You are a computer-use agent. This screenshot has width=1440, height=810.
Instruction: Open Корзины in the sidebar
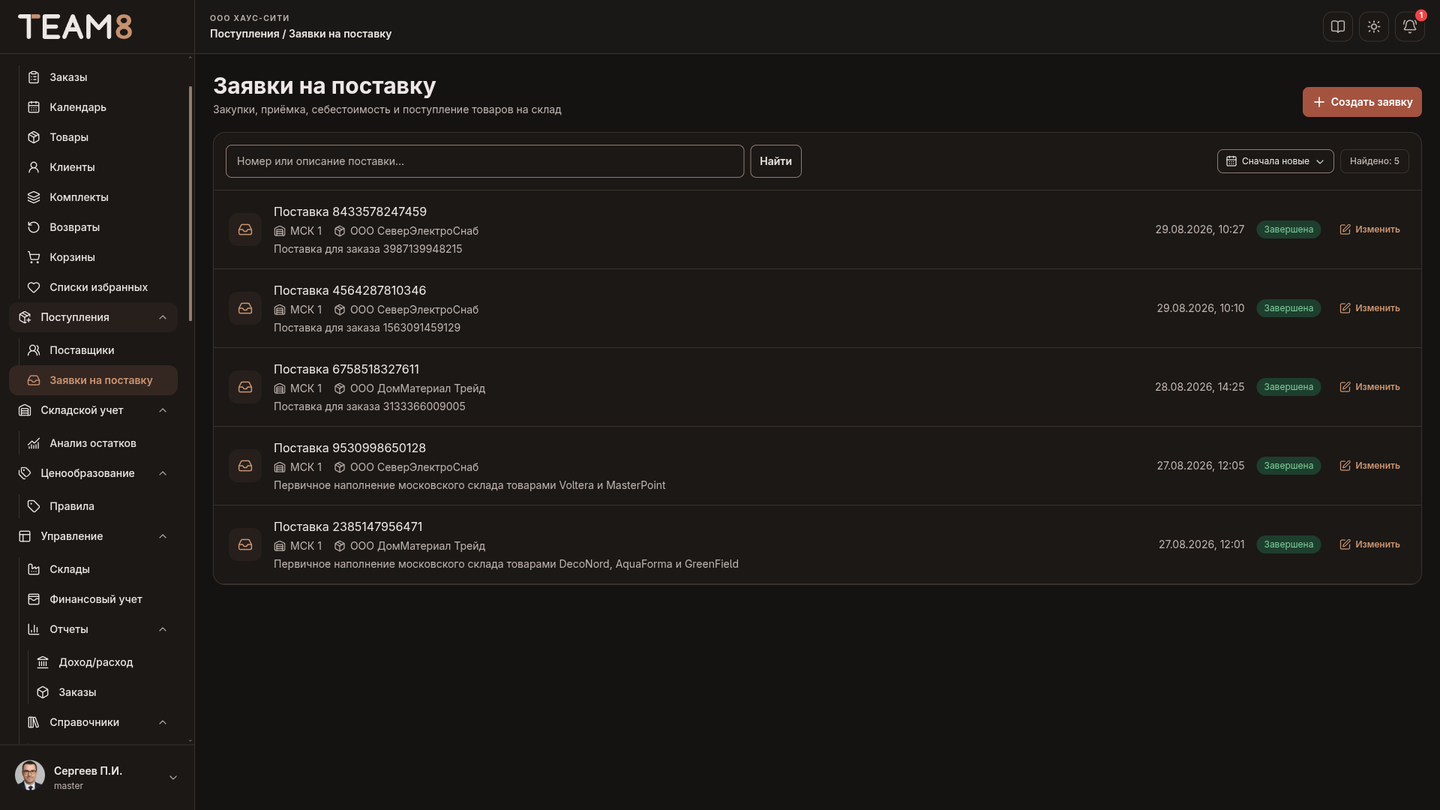click(x=93, y=257)
